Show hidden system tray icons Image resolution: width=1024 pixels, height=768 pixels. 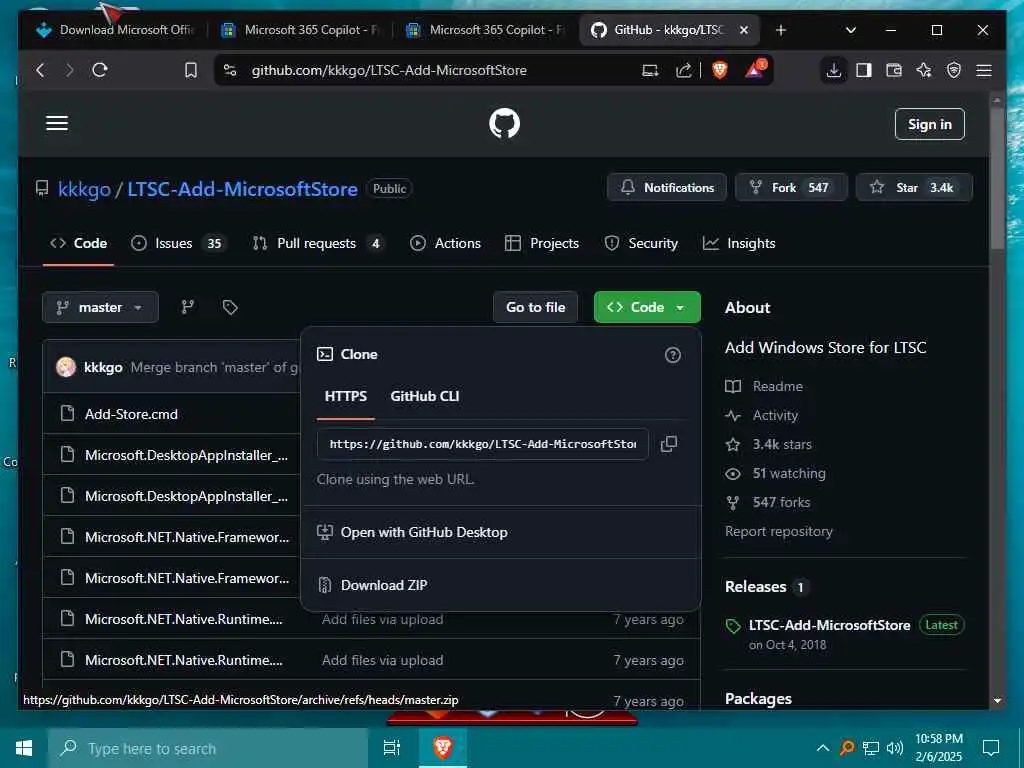coord(823,748)
